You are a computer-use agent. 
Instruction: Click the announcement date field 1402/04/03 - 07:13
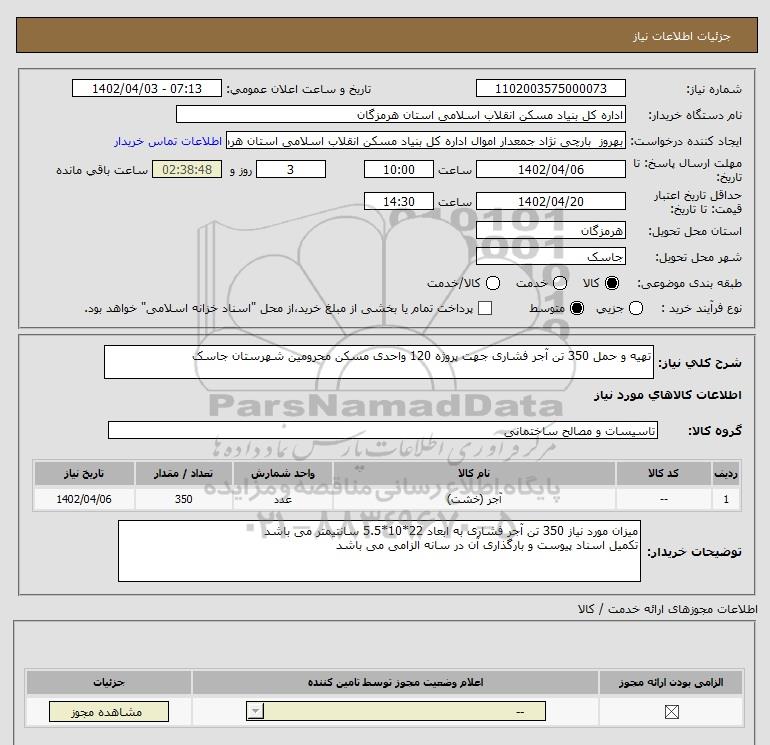147,88
